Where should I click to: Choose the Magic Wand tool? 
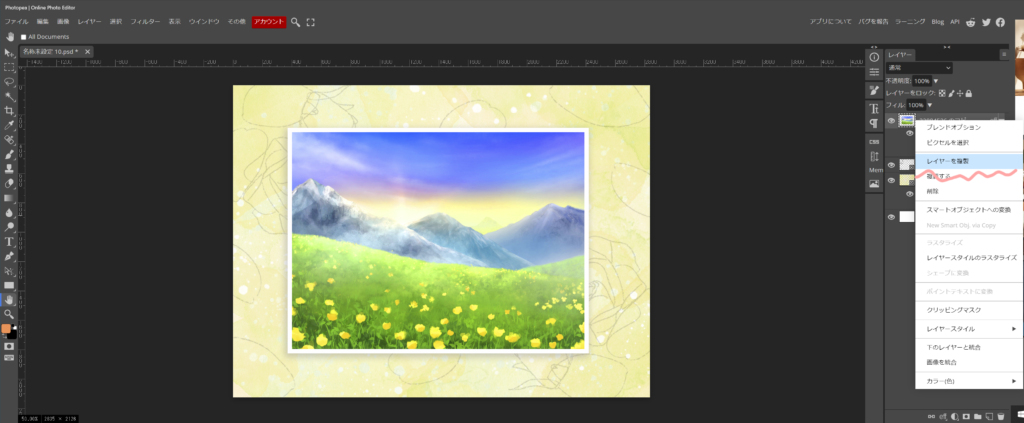[x=9, y=96]
